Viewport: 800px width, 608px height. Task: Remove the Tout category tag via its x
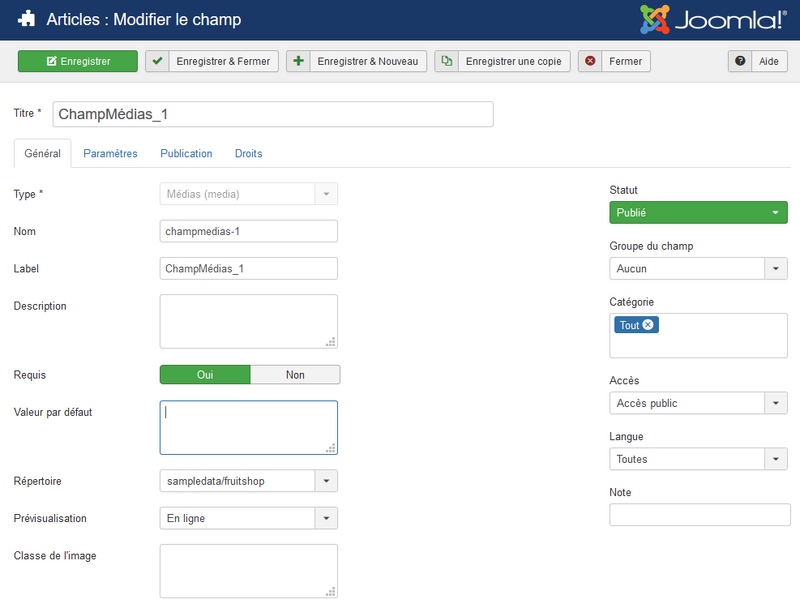coord(648,325)
